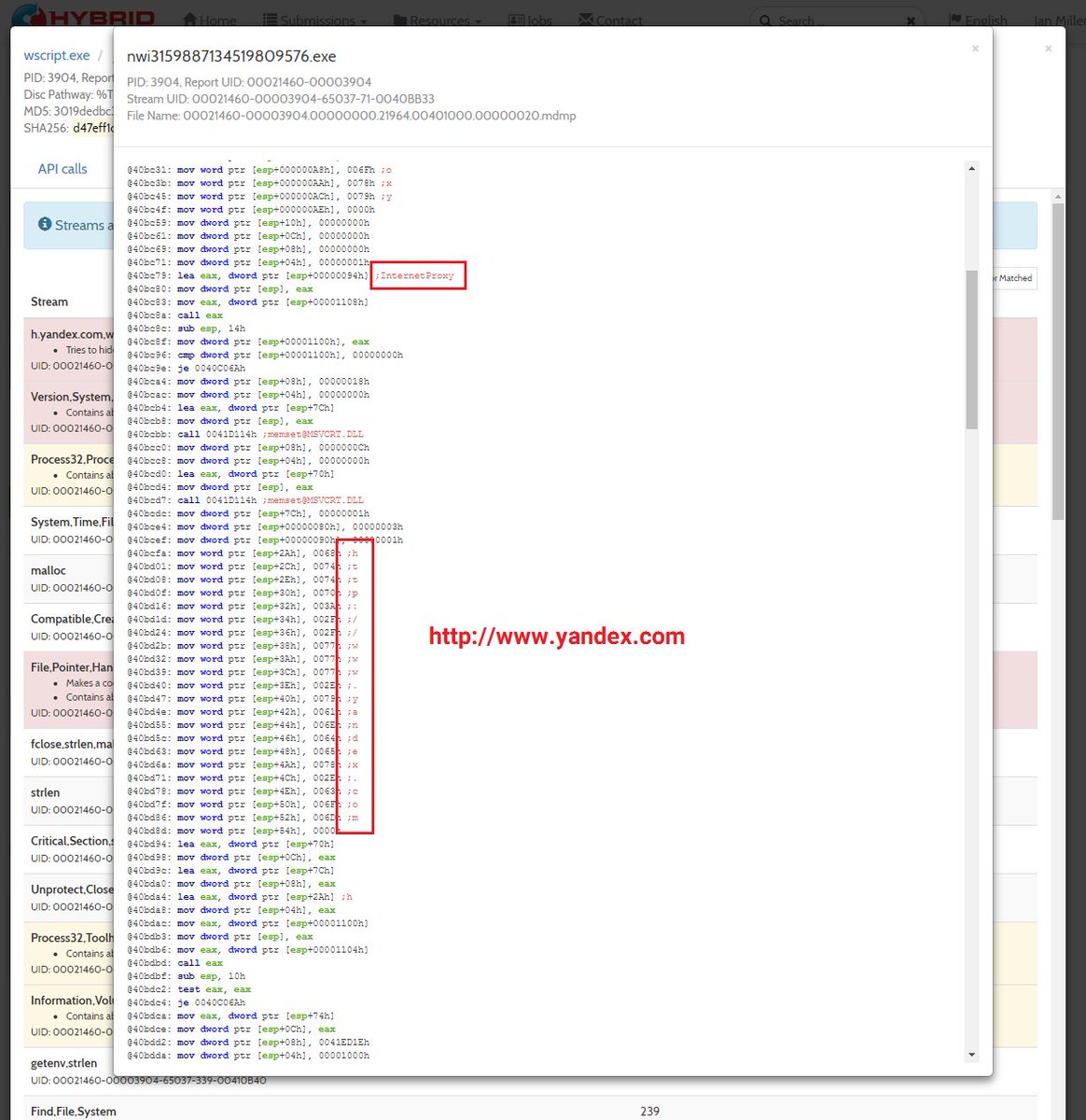Click the @40bd47 mov word 0079h line
Image resolution: width=1086 pixels, height=1120 pixels.
click(x=243, y=698)
